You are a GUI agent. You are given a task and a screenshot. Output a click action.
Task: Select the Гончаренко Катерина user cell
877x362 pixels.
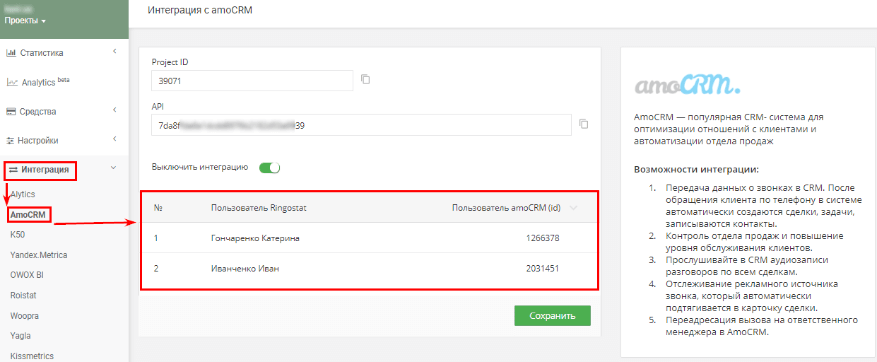[x=255, y=238]
